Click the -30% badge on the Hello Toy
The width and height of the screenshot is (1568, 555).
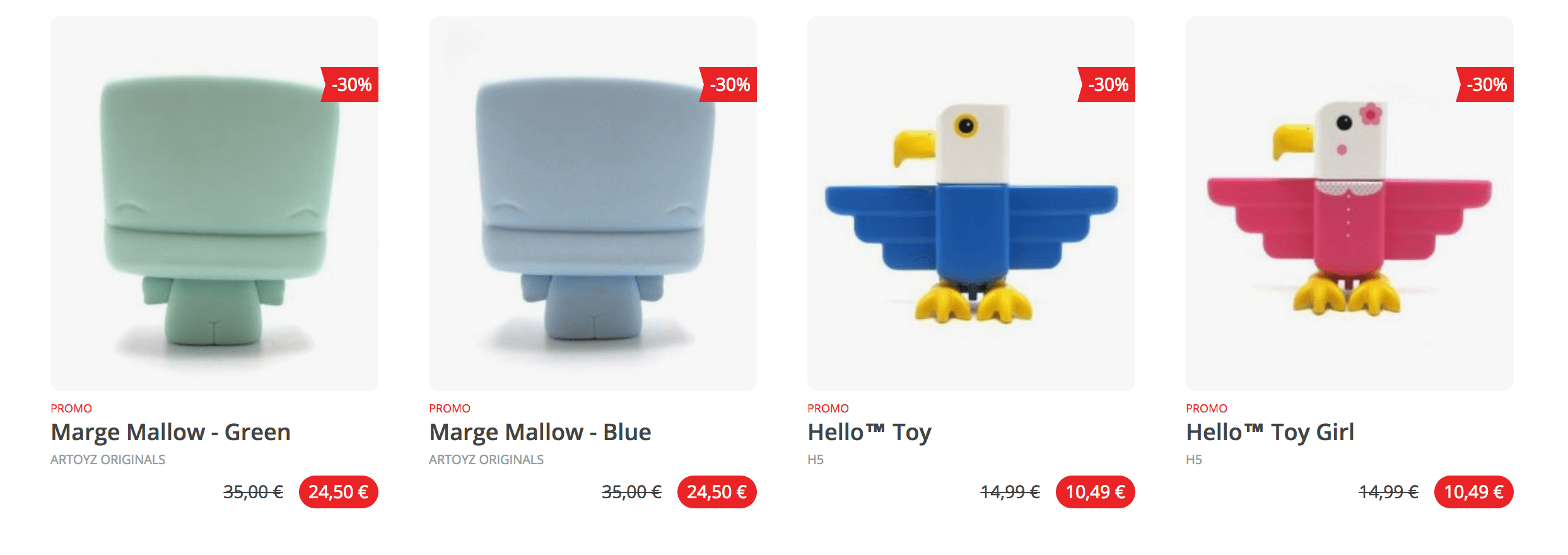1107,85
